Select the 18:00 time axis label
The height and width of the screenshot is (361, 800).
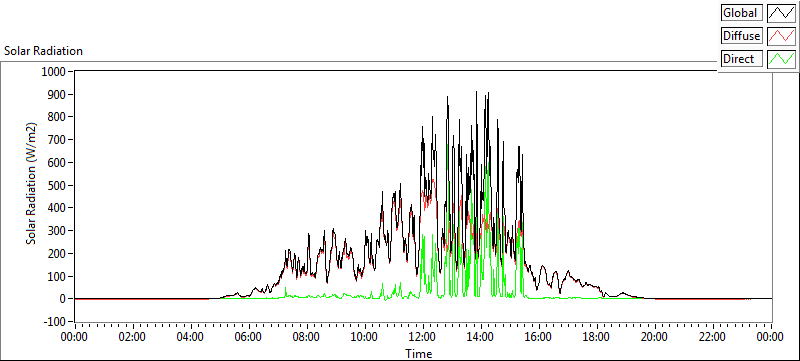pyautogui.click(x=597, y=337)
